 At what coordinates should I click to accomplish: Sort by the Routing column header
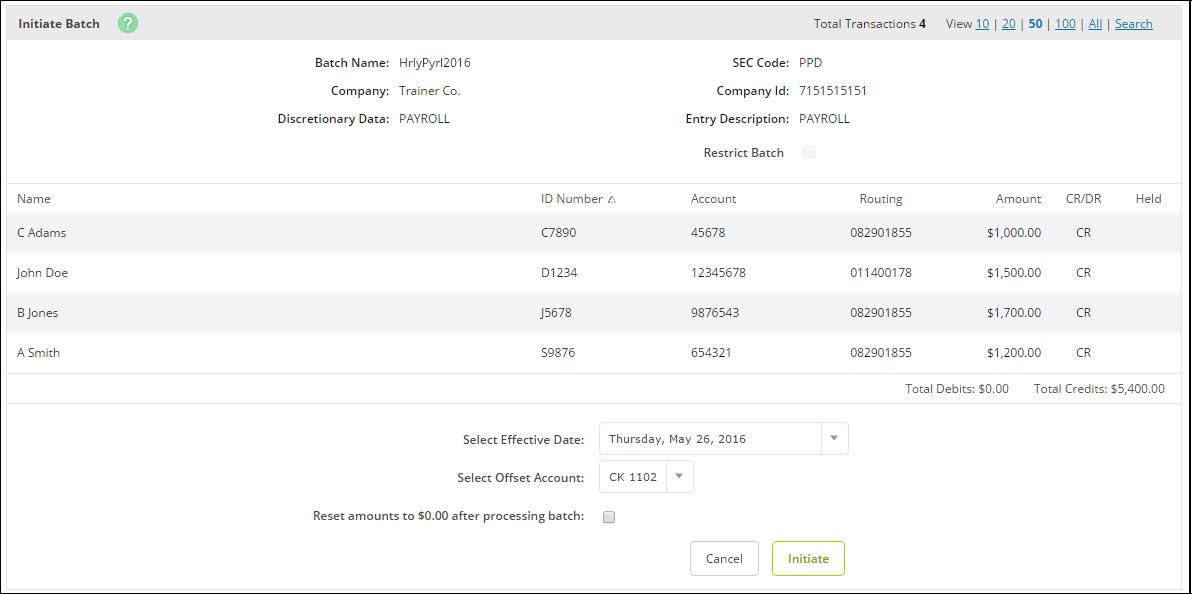tap(881, 199)
